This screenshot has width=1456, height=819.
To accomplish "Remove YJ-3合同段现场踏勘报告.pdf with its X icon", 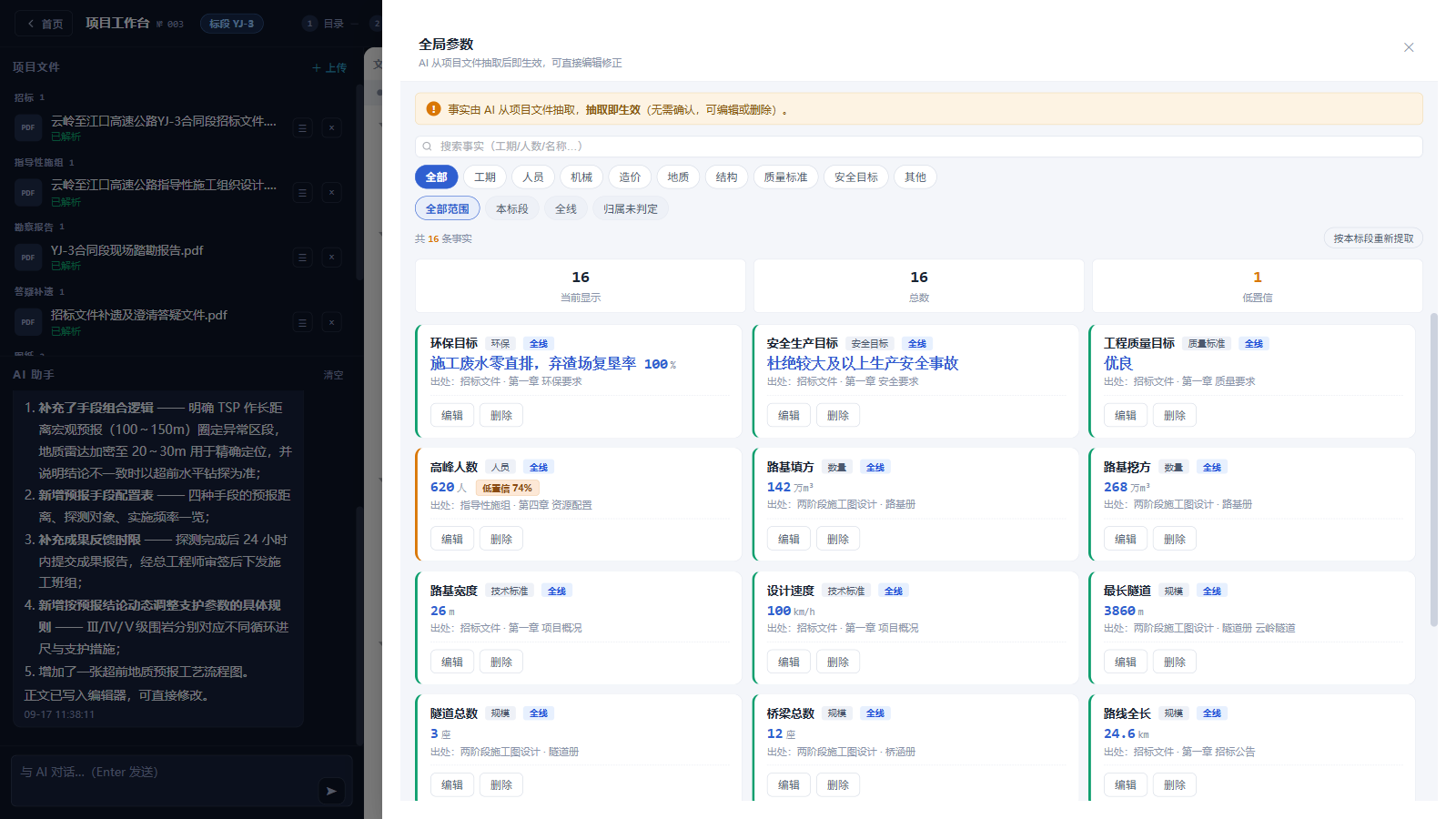I will tap(331, 258).
